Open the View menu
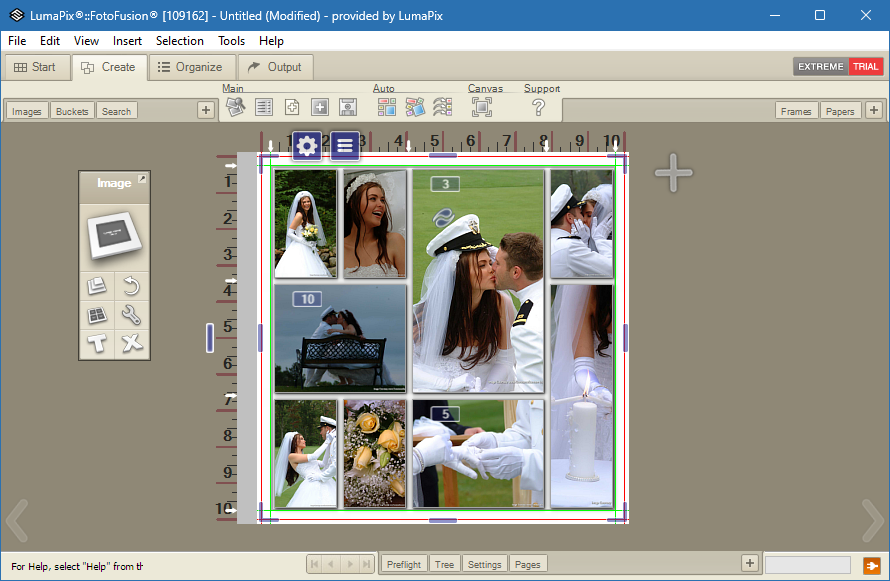This screenshot has height=581, width=890. point(86,41)
